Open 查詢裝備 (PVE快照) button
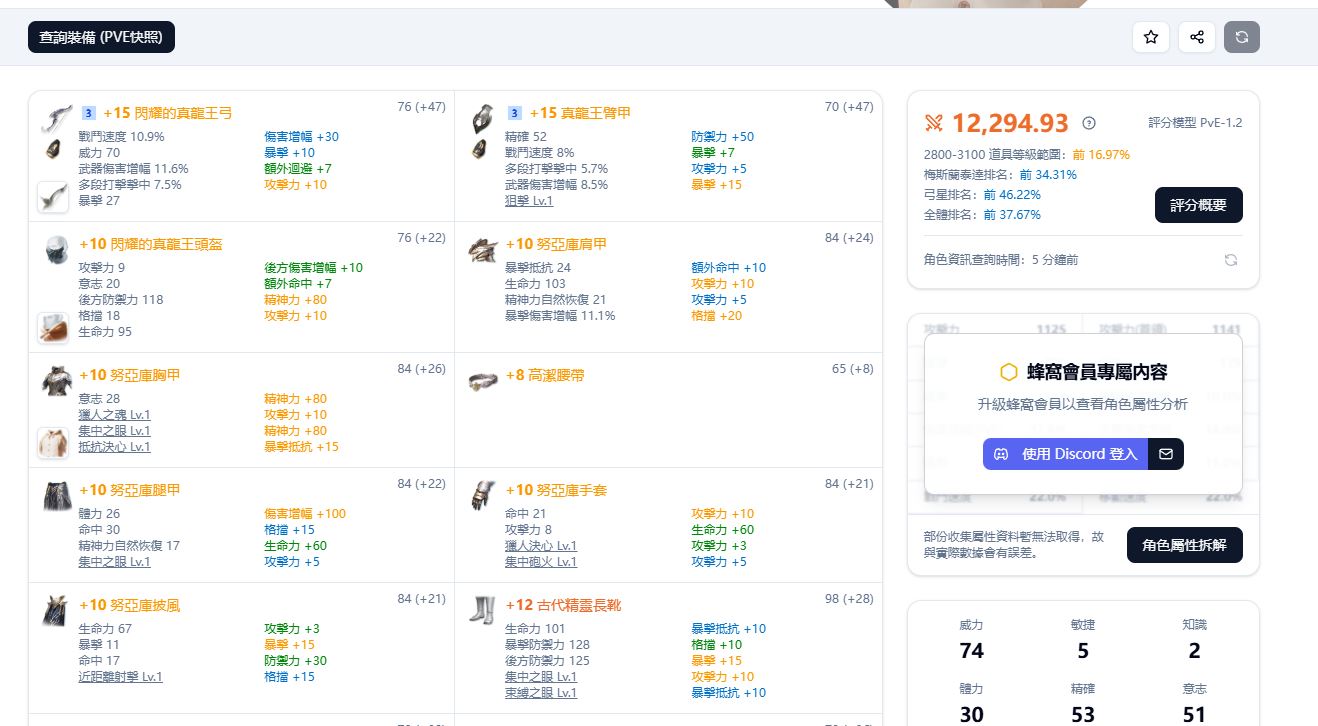The image size is (1318, 726). (101, 37)
